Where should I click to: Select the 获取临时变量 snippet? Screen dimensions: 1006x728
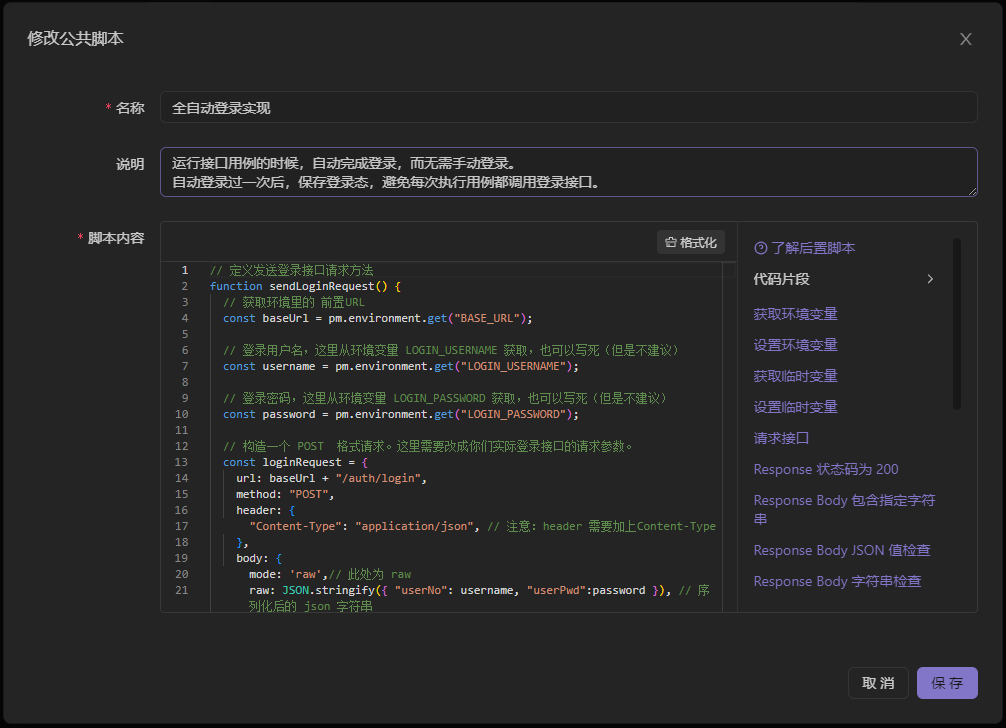pos(795,376)
